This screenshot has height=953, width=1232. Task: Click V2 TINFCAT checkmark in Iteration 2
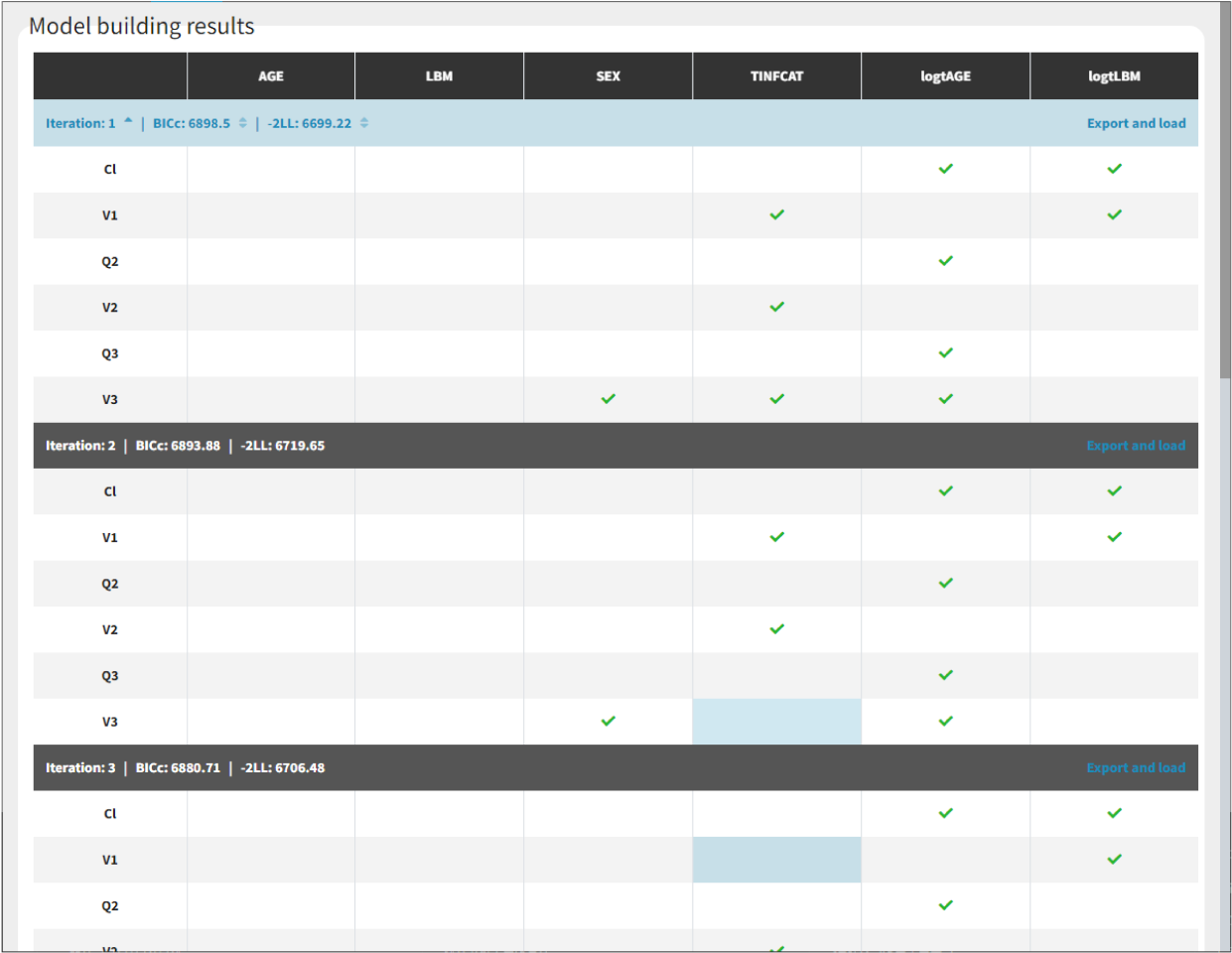coord(776,629)
